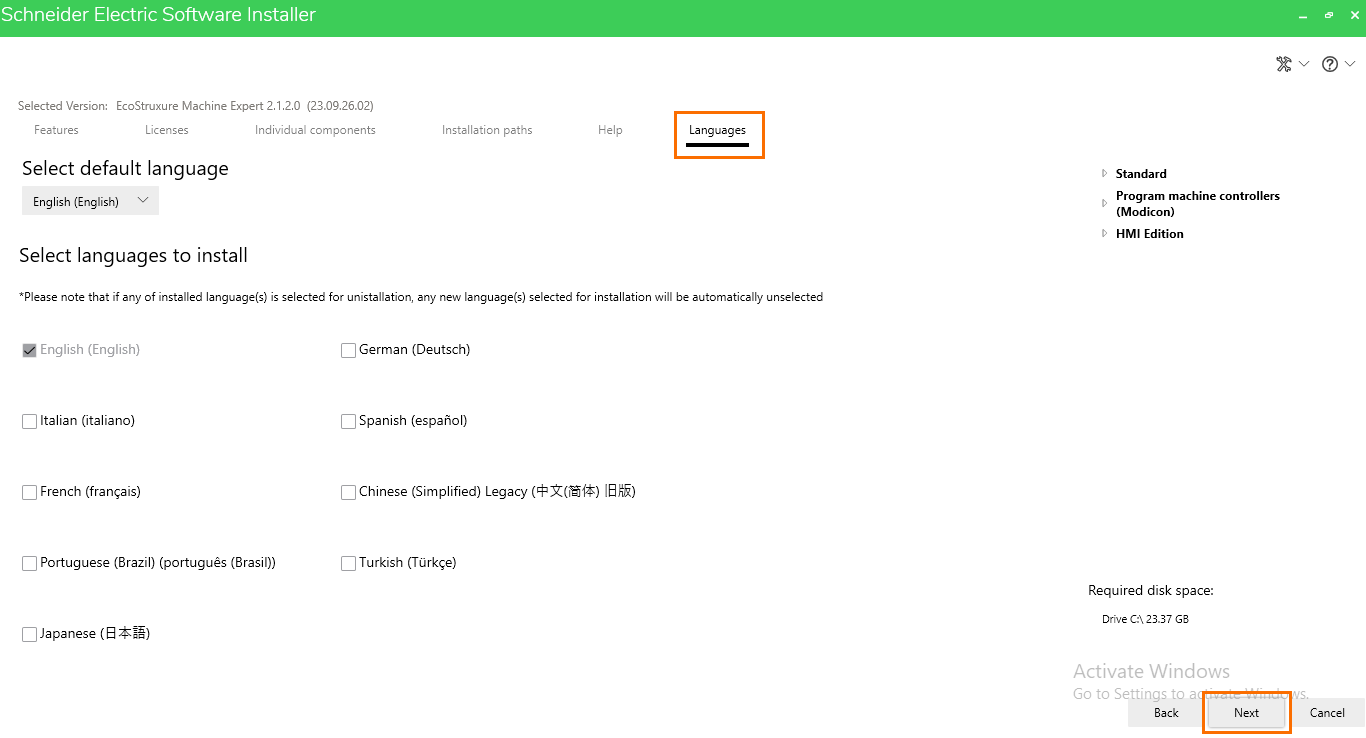Click the German (Deutsch) label text

pyautogui.click(x=414, y=350)
